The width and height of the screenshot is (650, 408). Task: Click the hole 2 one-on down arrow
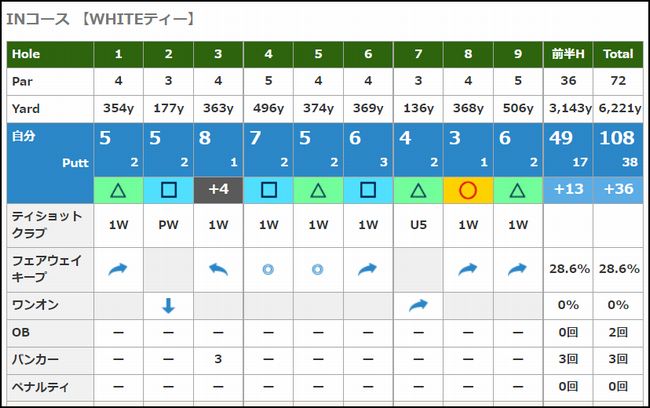click(168, 307)
